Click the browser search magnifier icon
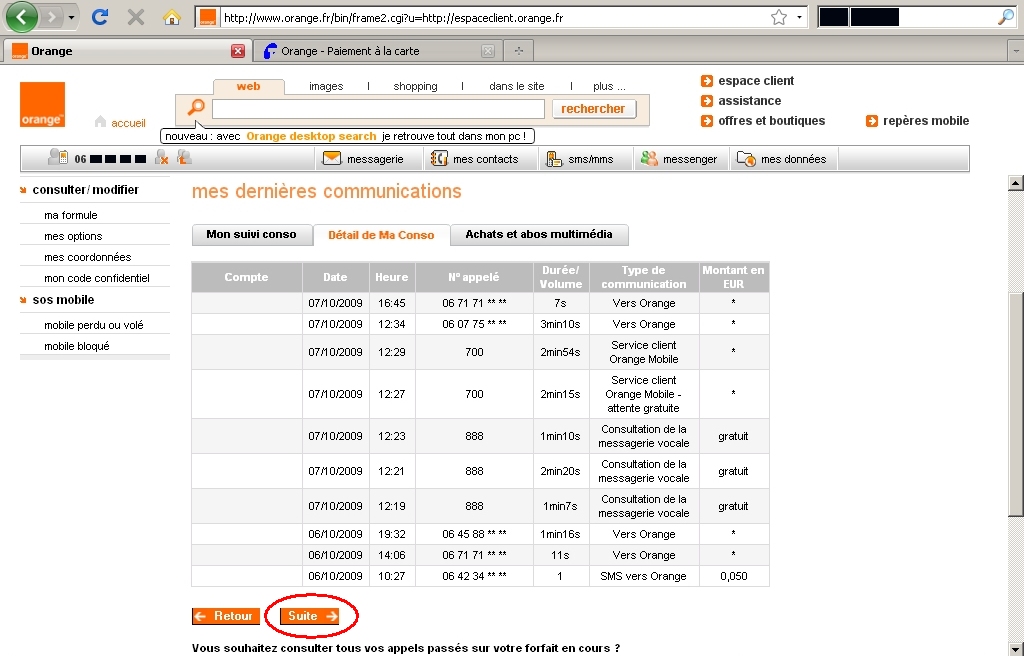This screenshot has height=656, width=1024. click(x=1006, y=18)
